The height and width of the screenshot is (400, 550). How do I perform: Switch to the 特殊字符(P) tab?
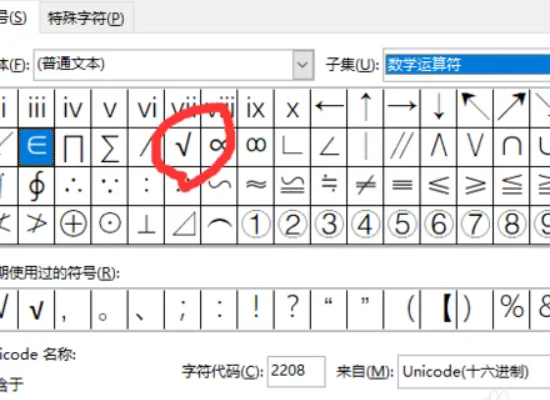click(x=86, y=18)
